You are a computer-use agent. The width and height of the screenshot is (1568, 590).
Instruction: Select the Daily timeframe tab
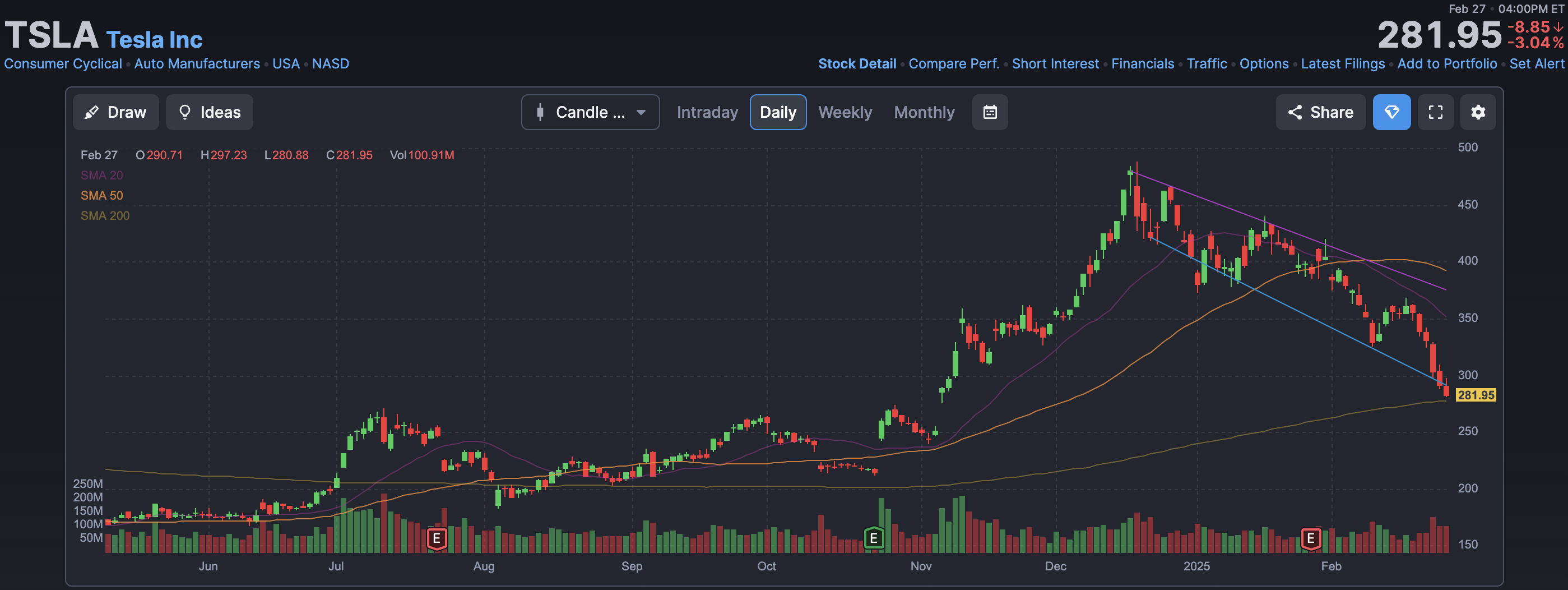778,112
